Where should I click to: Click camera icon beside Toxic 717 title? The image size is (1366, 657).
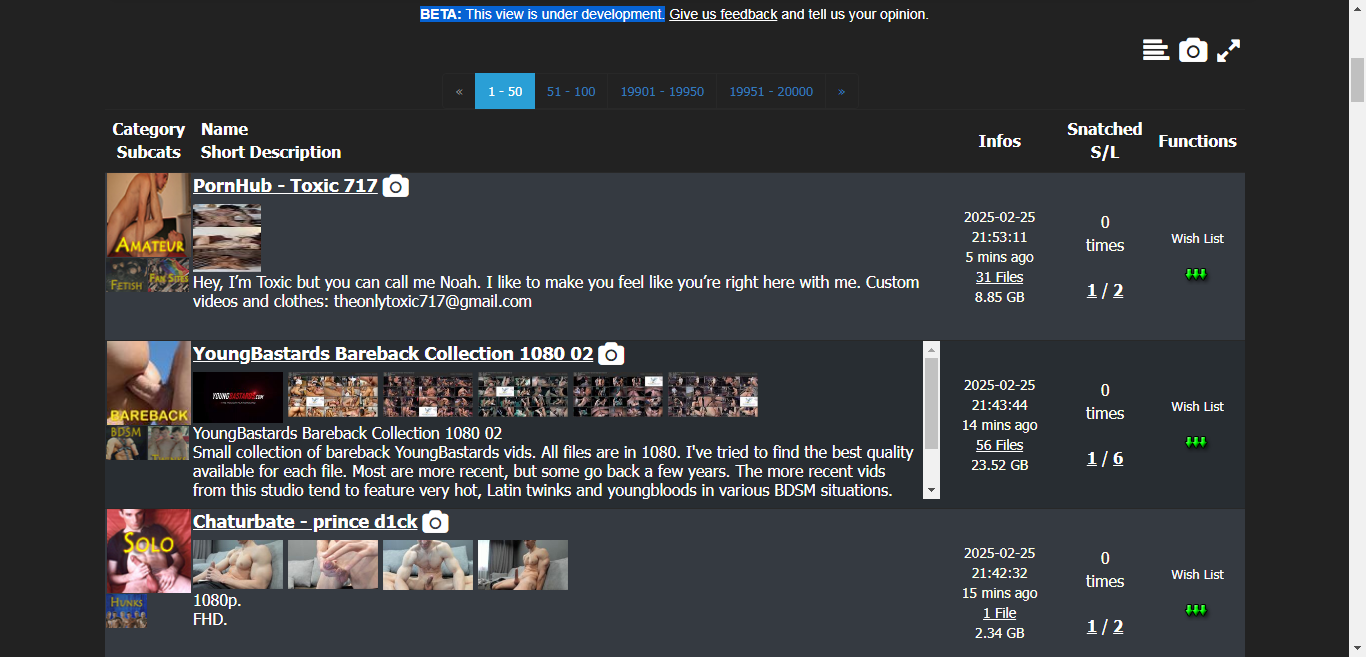(x=396, y=186)
